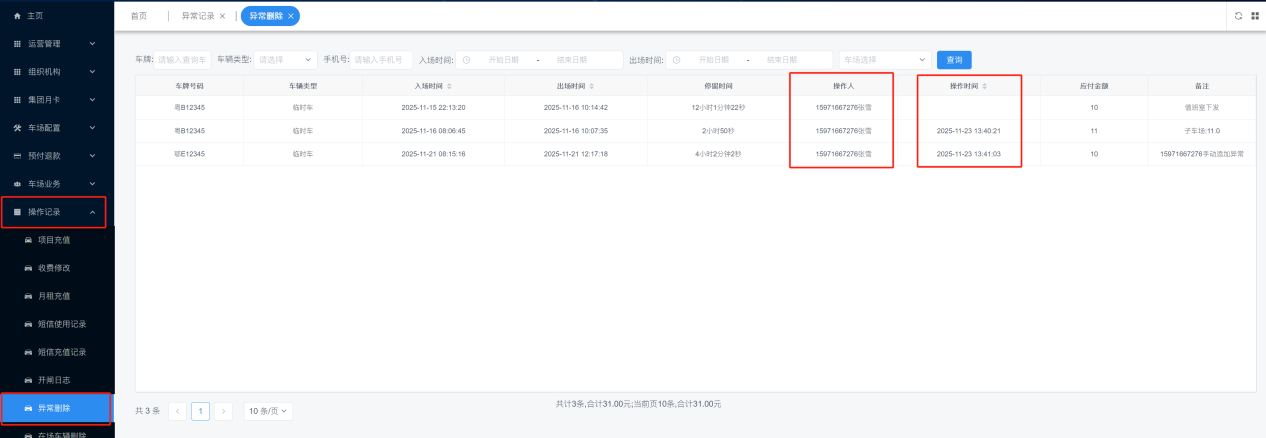Screen dimensions: 1266x438
Task: Expand the 组织机构 sidebar menu
Action: pos(56,72)
